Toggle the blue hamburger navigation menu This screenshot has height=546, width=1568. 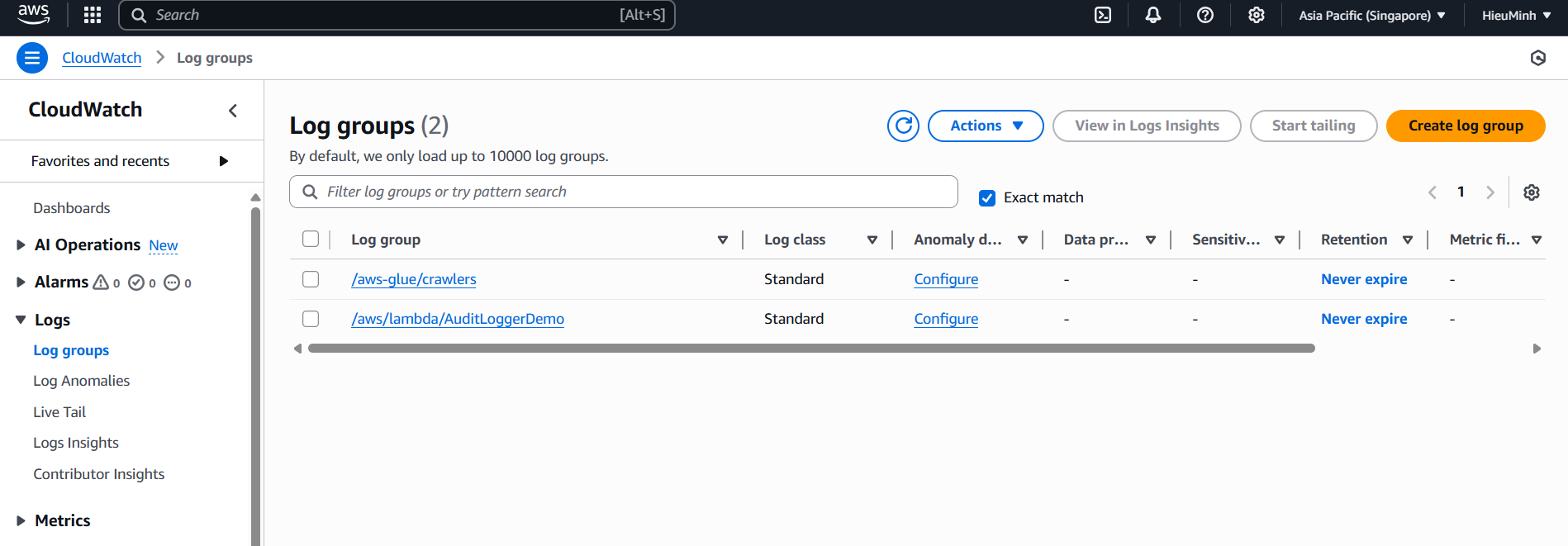point(32,58)
